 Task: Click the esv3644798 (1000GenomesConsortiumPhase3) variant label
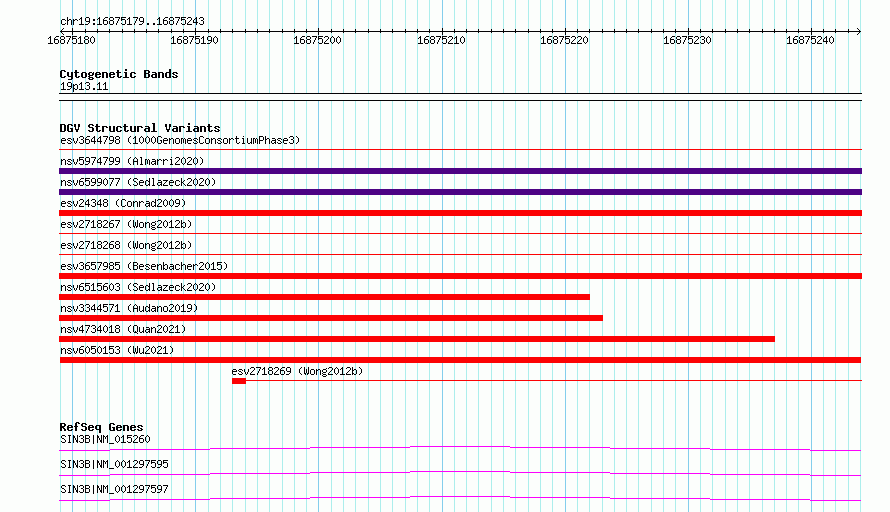pyautogui.click(x=180, y=140)
